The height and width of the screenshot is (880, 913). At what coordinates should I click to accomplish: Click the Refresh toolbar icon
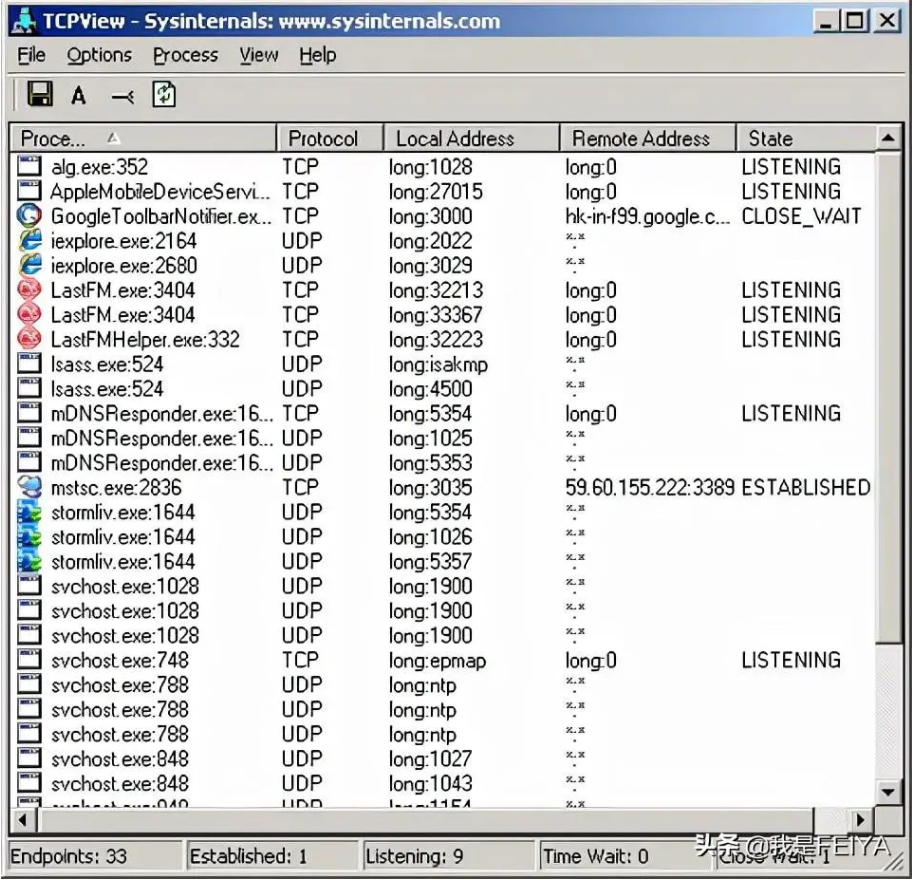coord(164,95)
